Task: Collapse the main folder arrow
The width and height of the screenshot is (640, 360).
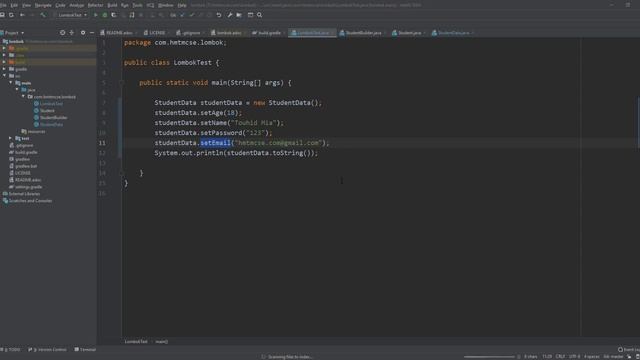Action: tap(11, 83)
